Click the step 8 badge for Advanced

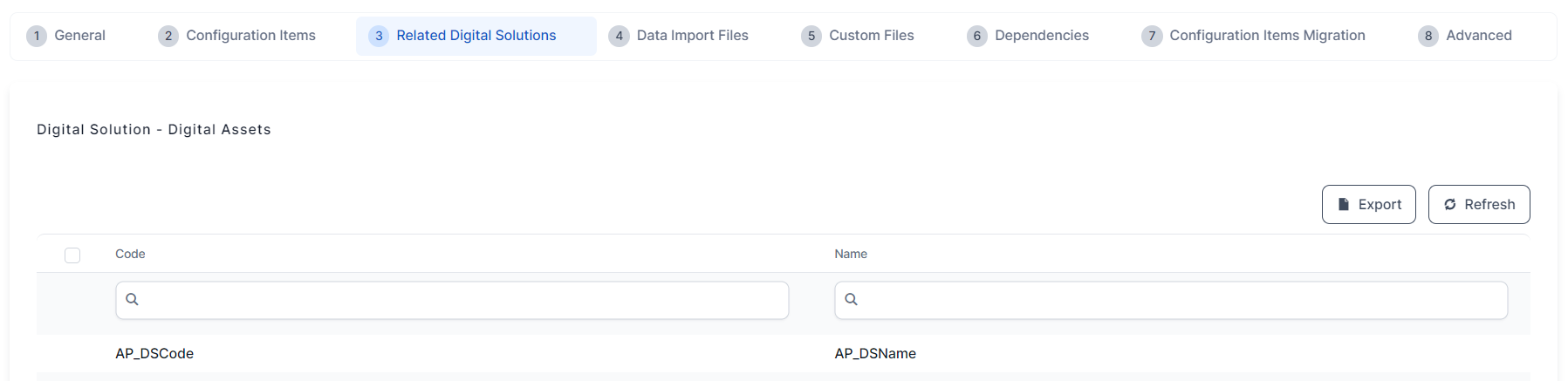coord(1428,36)
